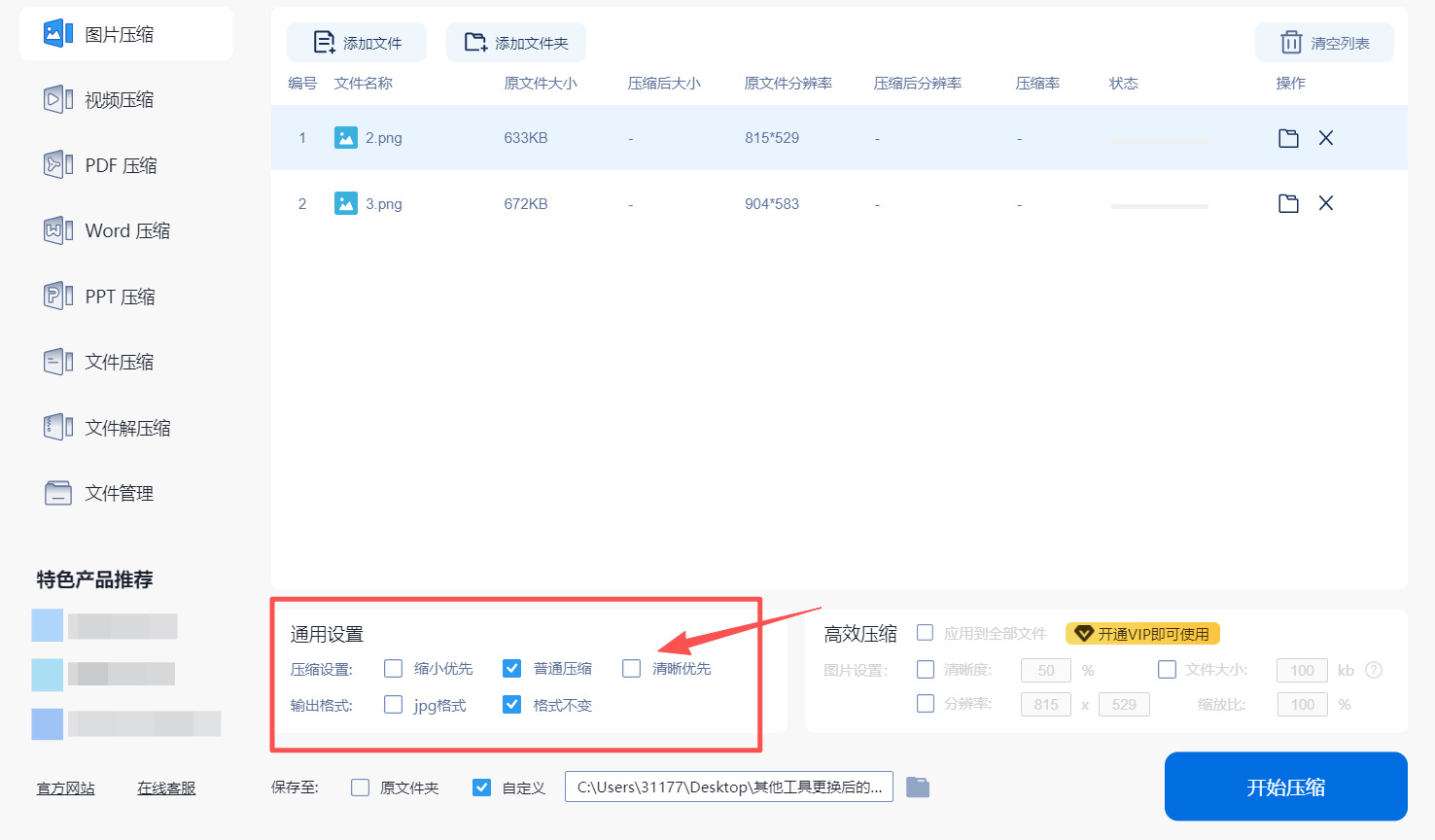Click the file size help question icon
Image resolution: width=1435 pixels, height=840 pixels.
[x=1374, y=670]
